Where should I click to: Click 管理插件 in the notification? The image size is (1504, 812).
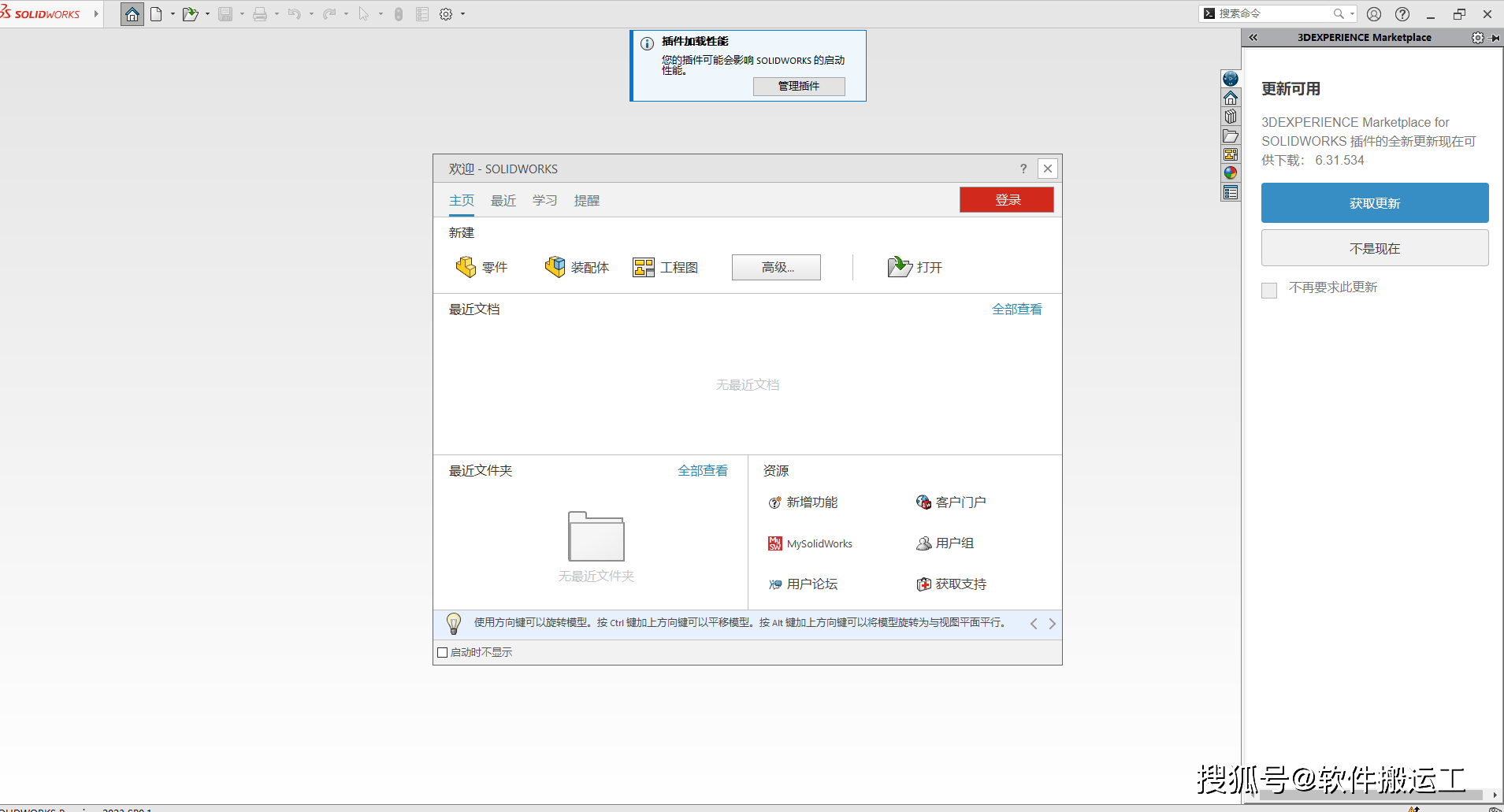coord(799,86)
